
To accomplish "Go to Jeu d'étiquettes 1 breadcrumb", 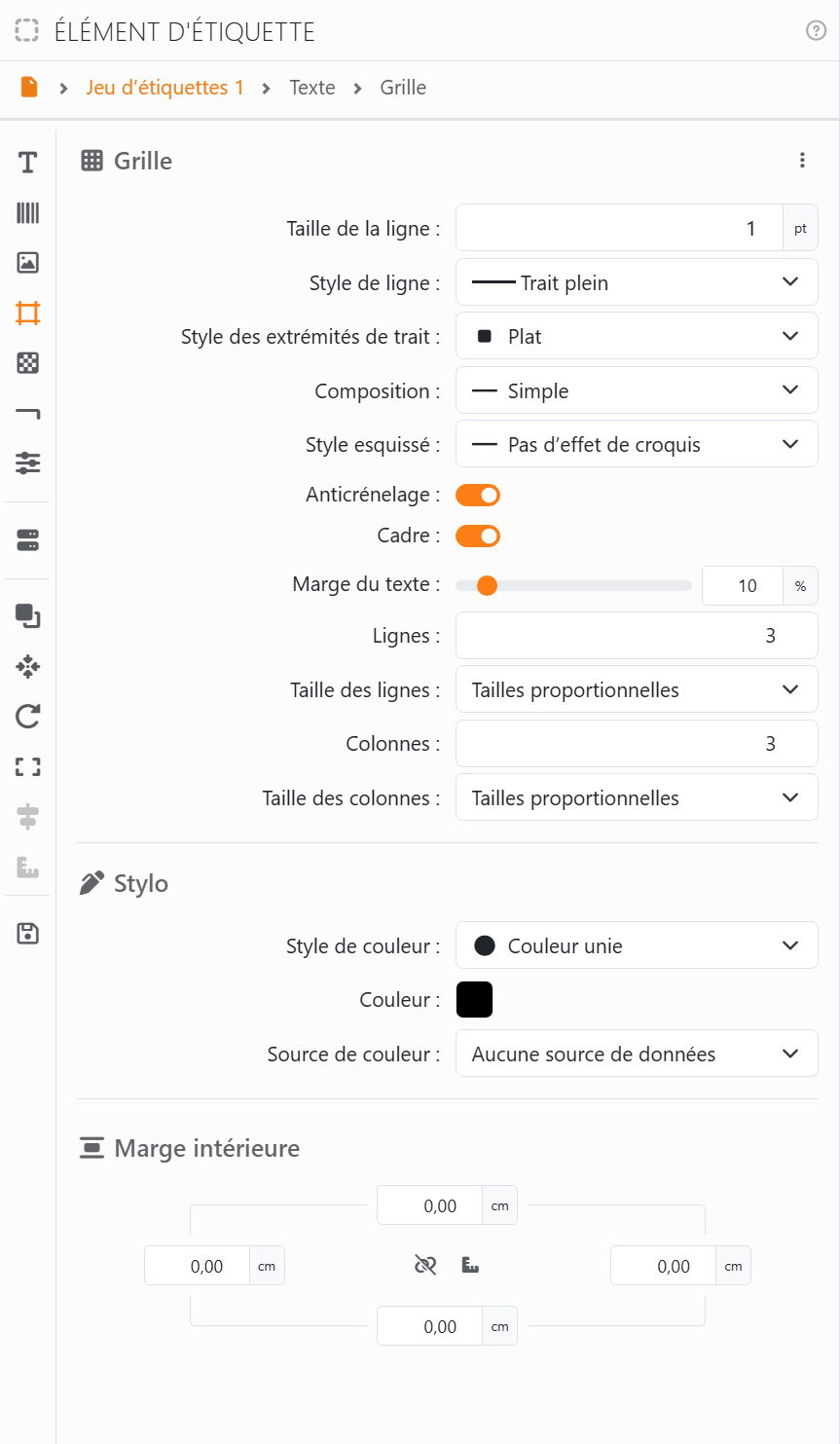I will (164, 88).
